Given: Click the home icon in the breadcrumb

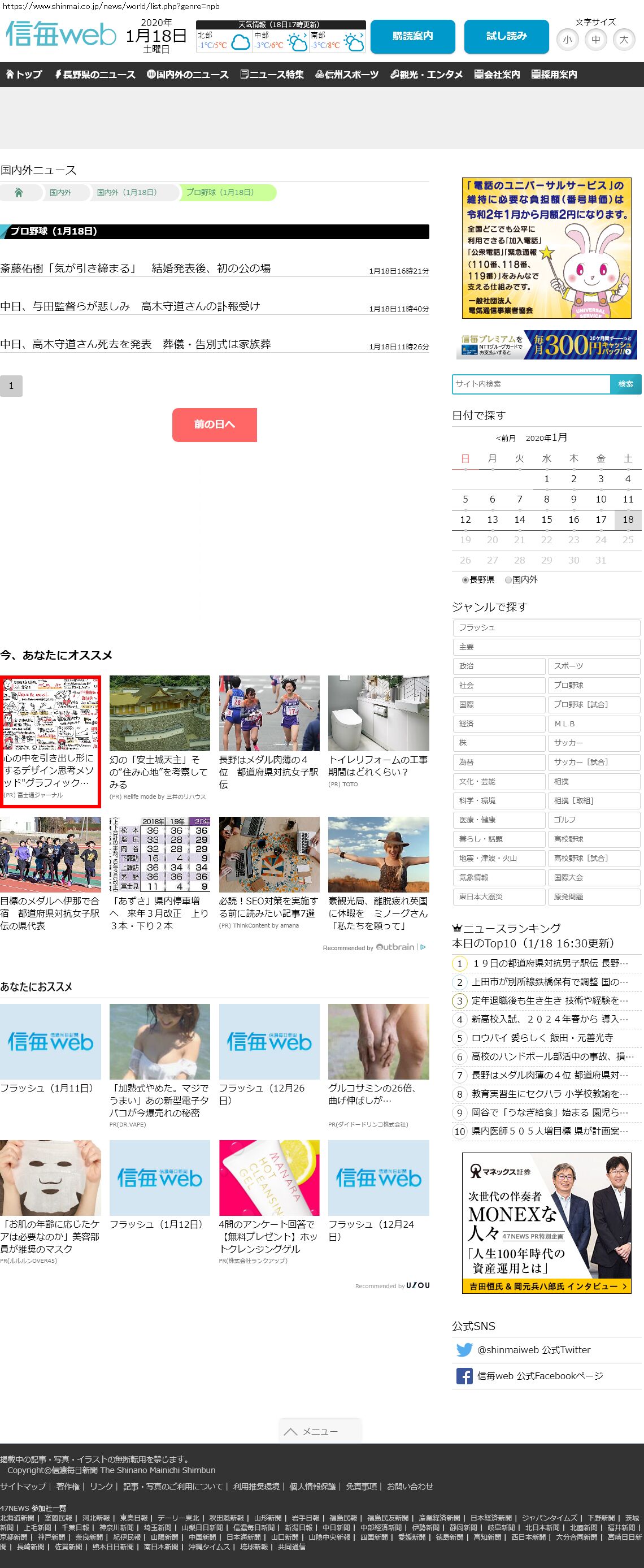Looking at the screenshot, I should pos(19,192).
